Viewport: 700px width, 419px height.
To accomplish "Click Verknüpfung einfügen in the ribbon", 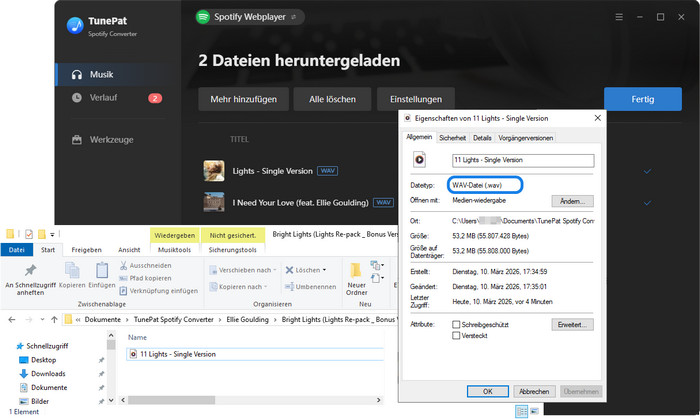I will click(x=158, y=291).
